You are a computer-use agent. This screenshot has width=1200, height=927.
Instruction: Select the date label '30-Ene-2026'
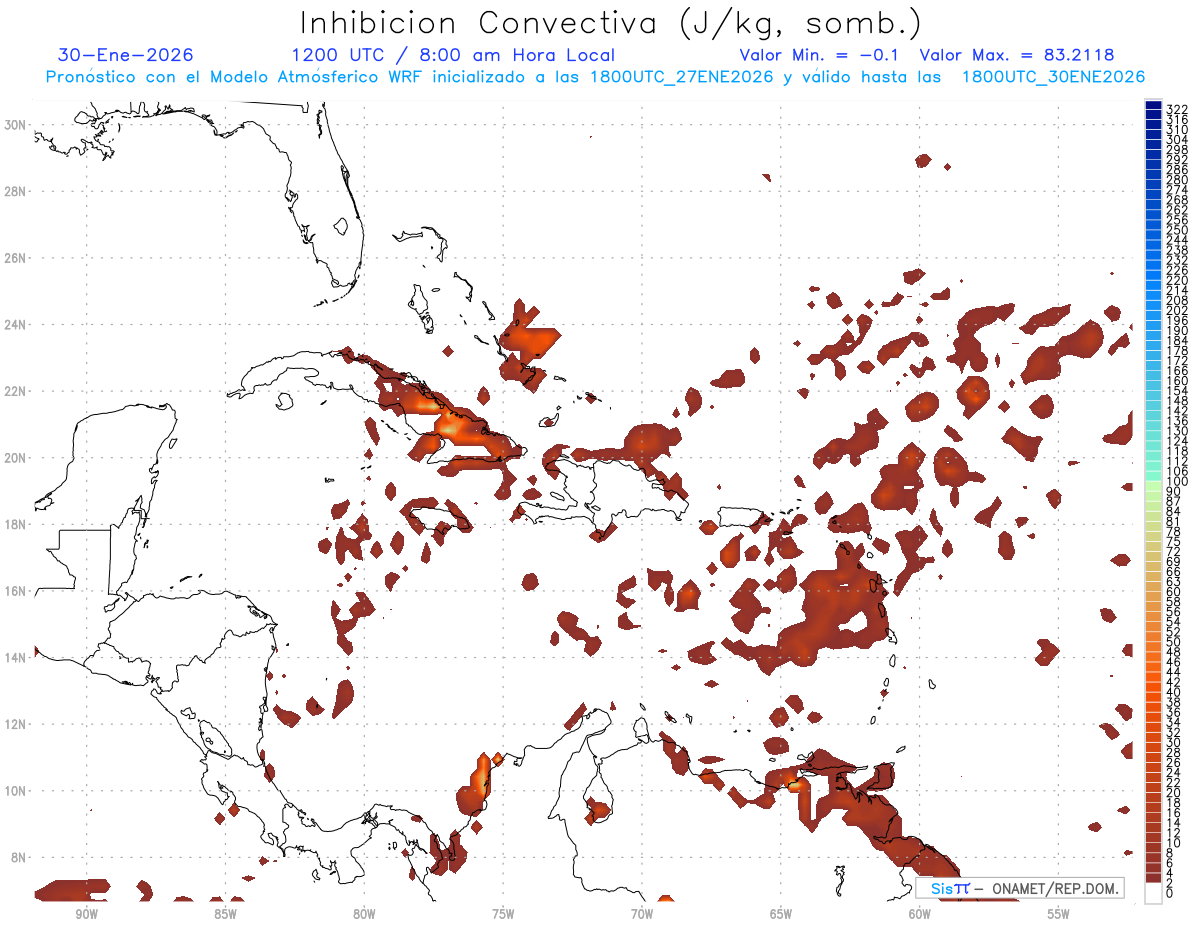126,55
